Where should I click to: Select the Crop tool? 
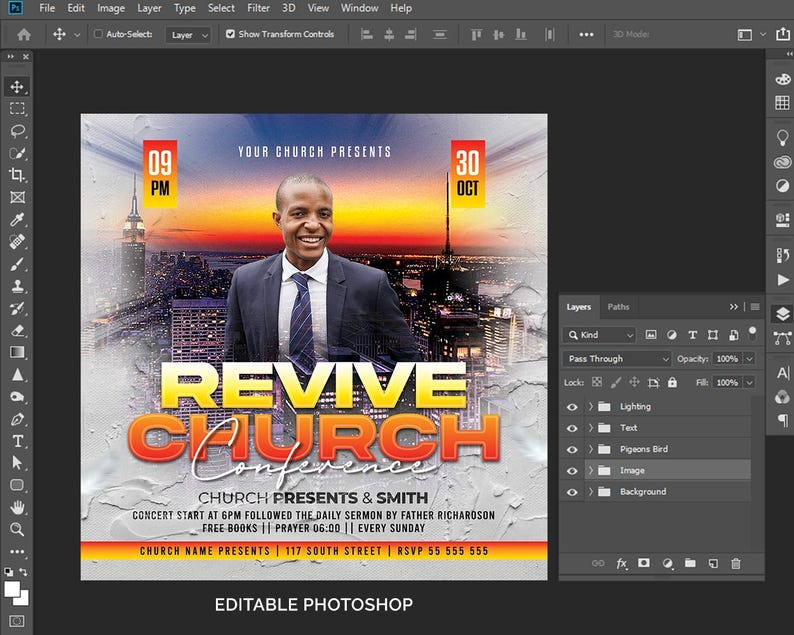(x=17, y=175)
